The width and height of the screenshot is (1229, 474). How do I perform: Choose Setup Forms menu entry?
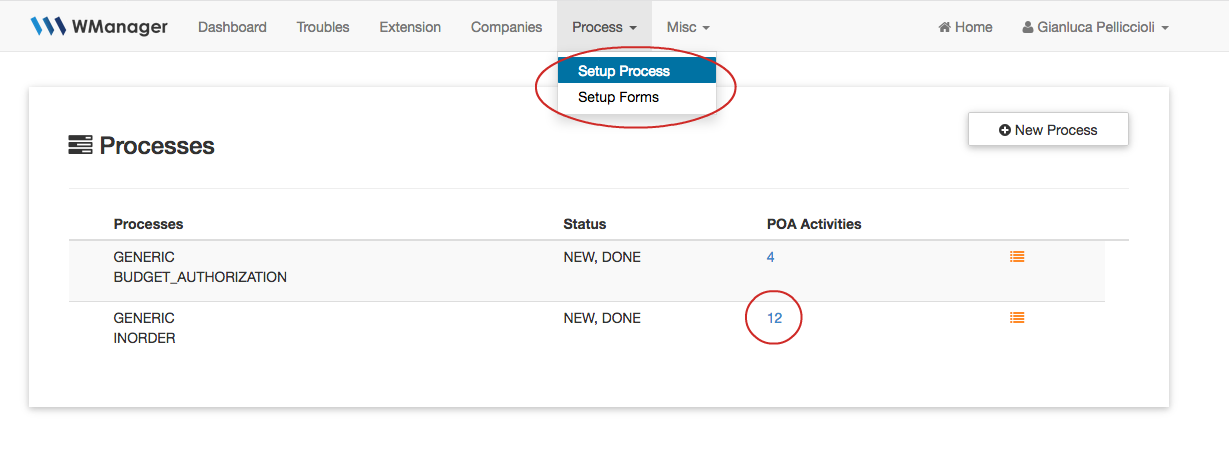[618, 97]
